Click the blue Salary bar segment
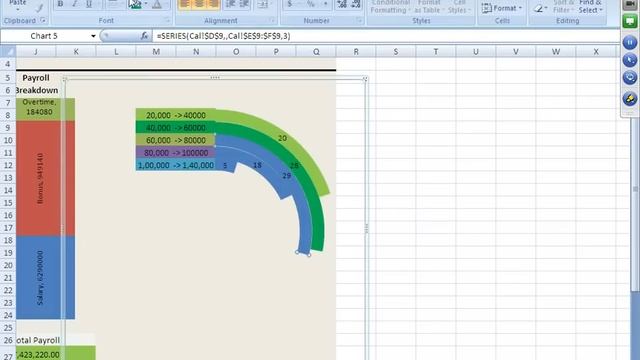Viewport: 640px width, 360px height. [x=45, y=278]
